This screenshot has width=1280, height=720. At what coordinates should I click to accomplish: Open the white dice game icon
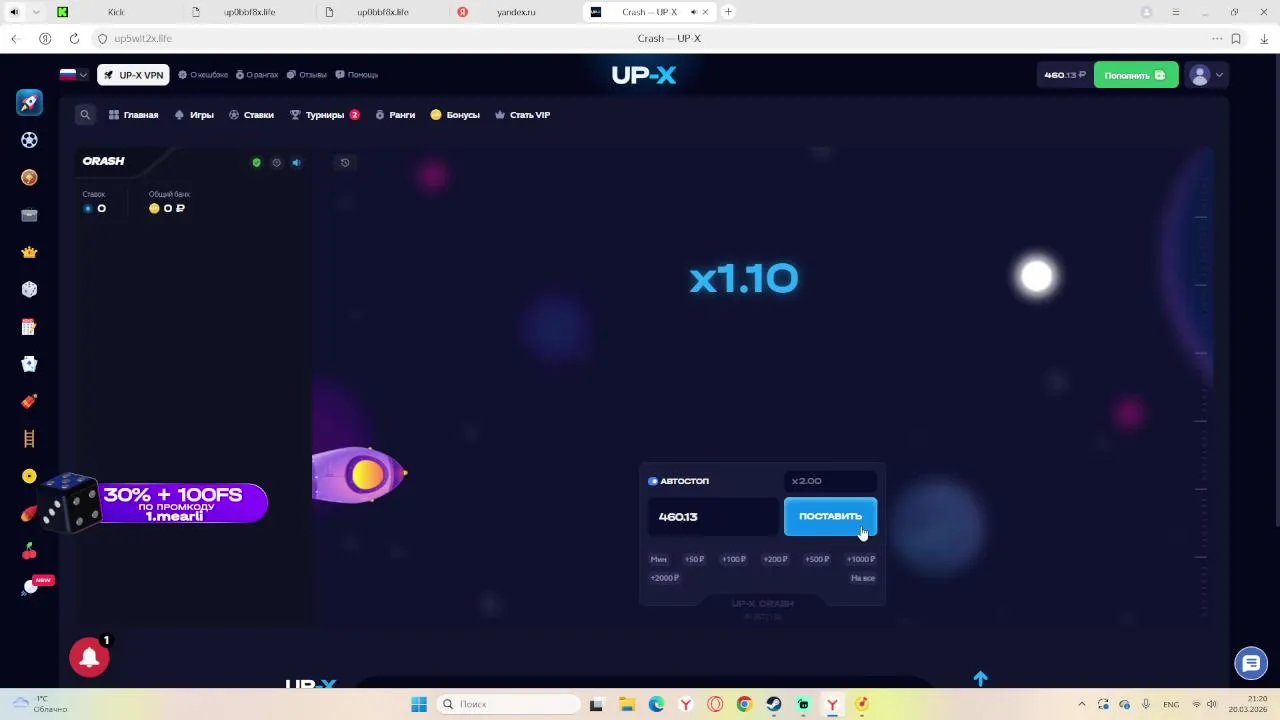tap(29, 289)
